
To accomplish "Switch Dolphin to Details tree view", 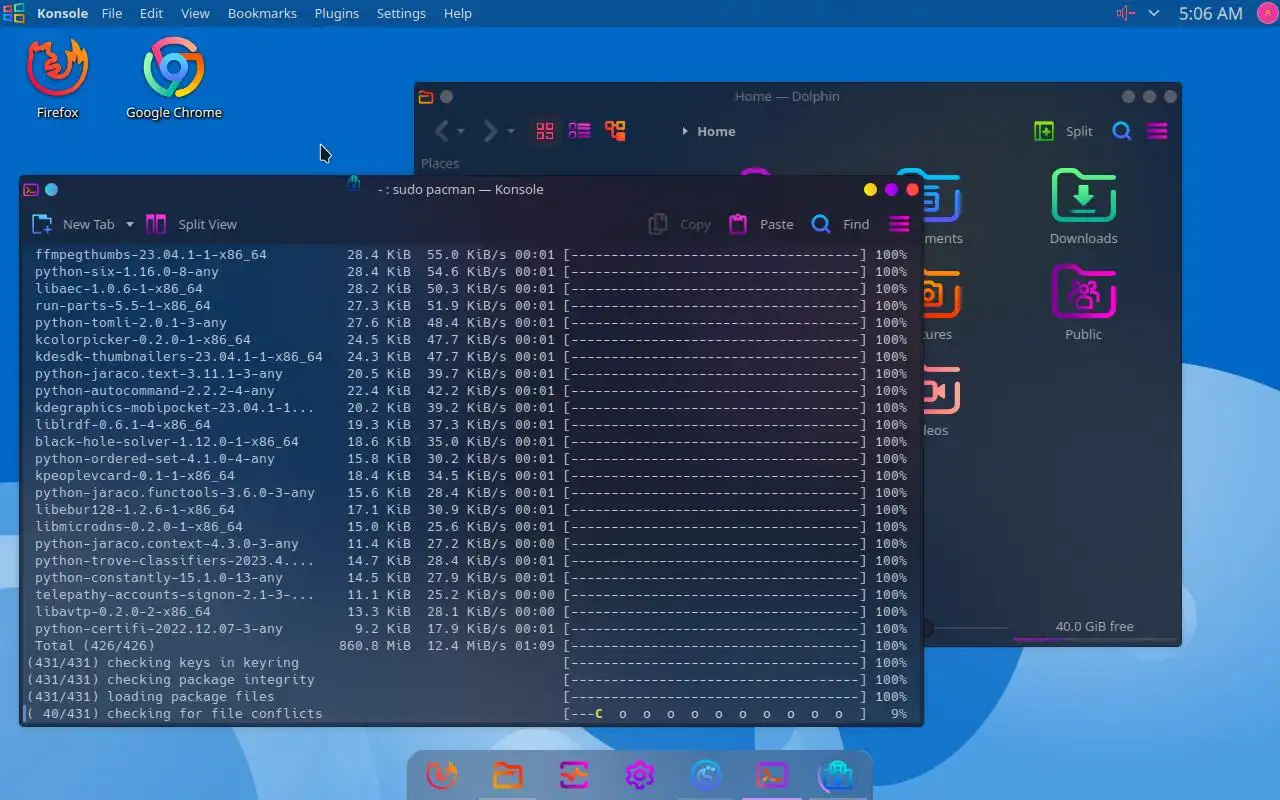I will coord(615,131).
